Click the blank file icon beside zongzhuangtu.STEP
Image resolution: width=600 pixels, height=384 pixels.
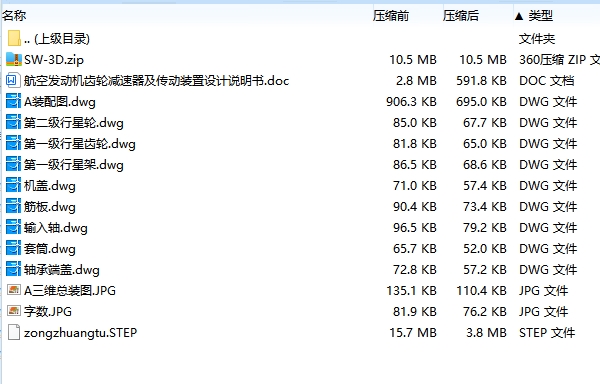14,332
